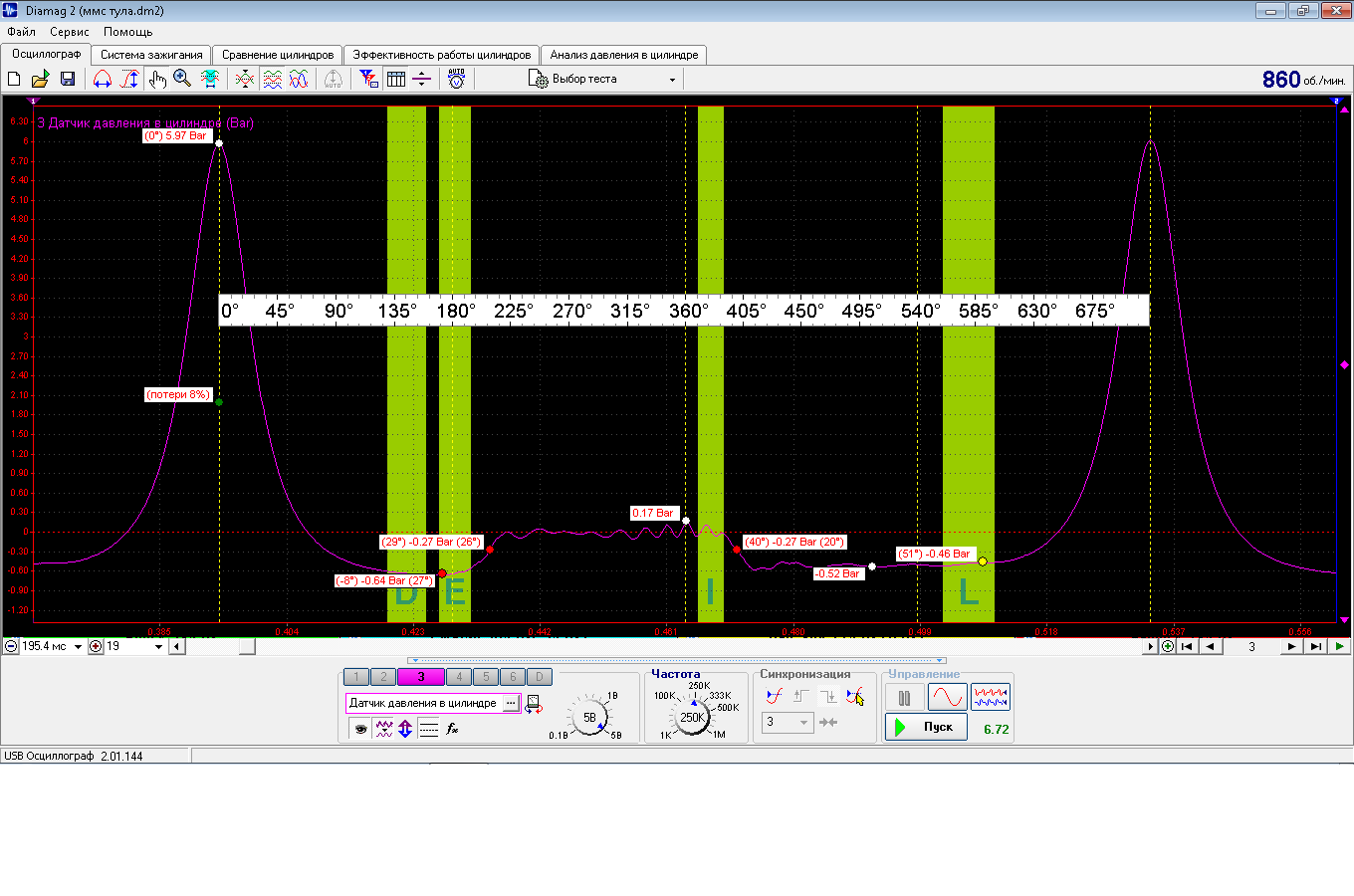Click the divider line toolbar icon
This screenshot has width=1354, height=896.
point(421,79)
